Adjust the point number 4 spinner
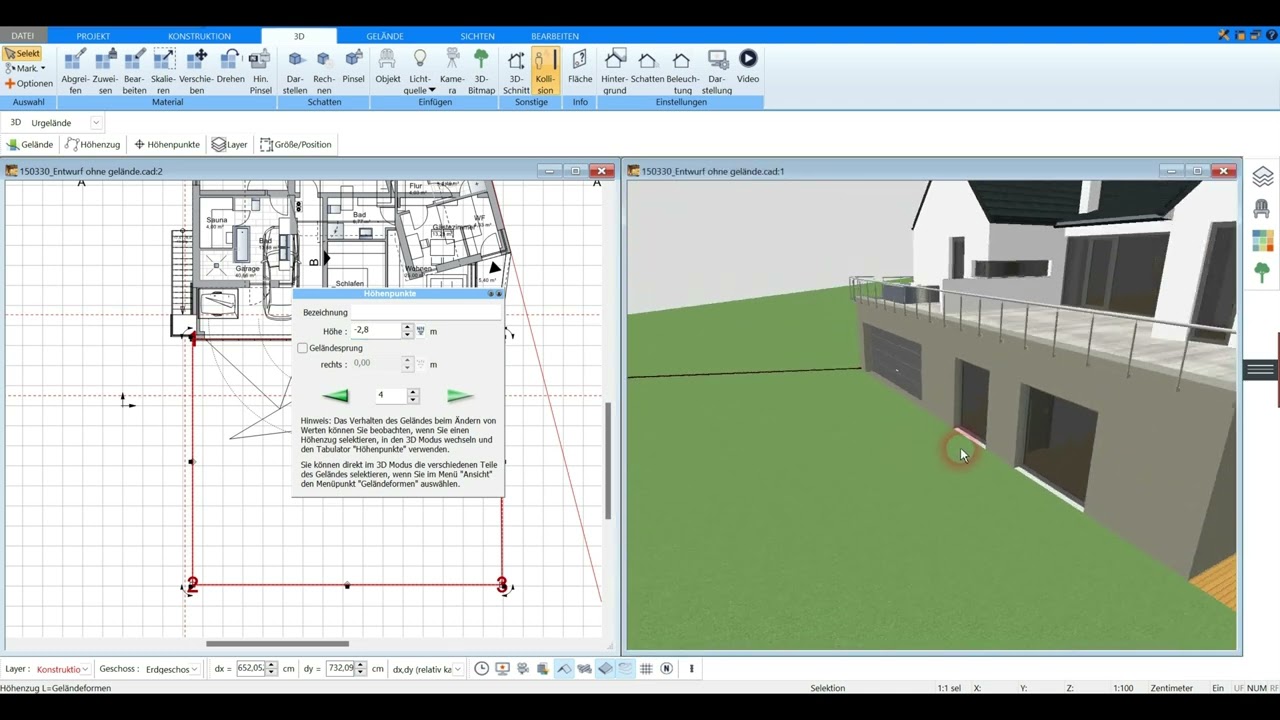 point(413,395)
